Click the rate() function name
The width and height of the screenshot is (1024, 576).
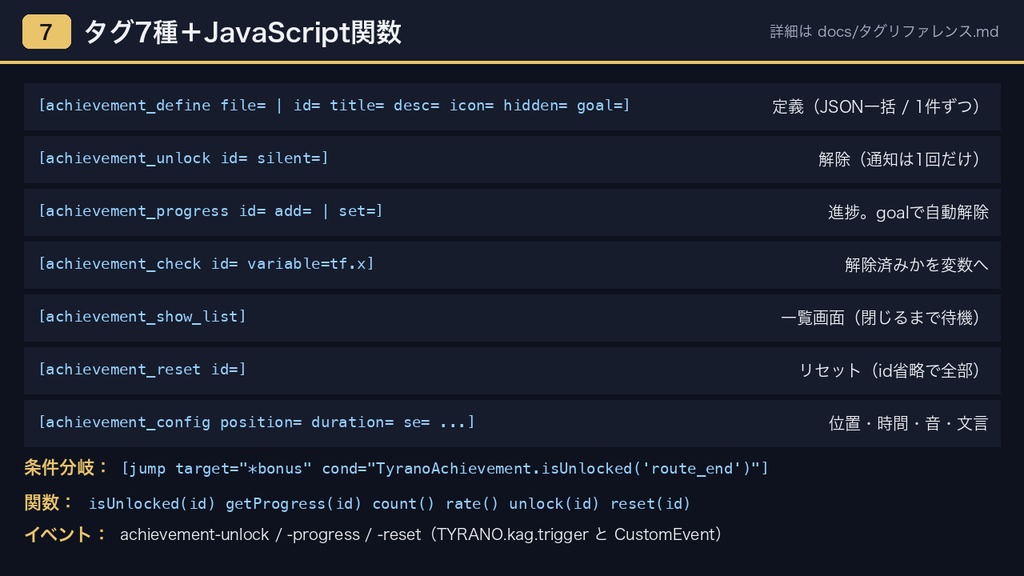pyautogui.click(x=472, y=504)
